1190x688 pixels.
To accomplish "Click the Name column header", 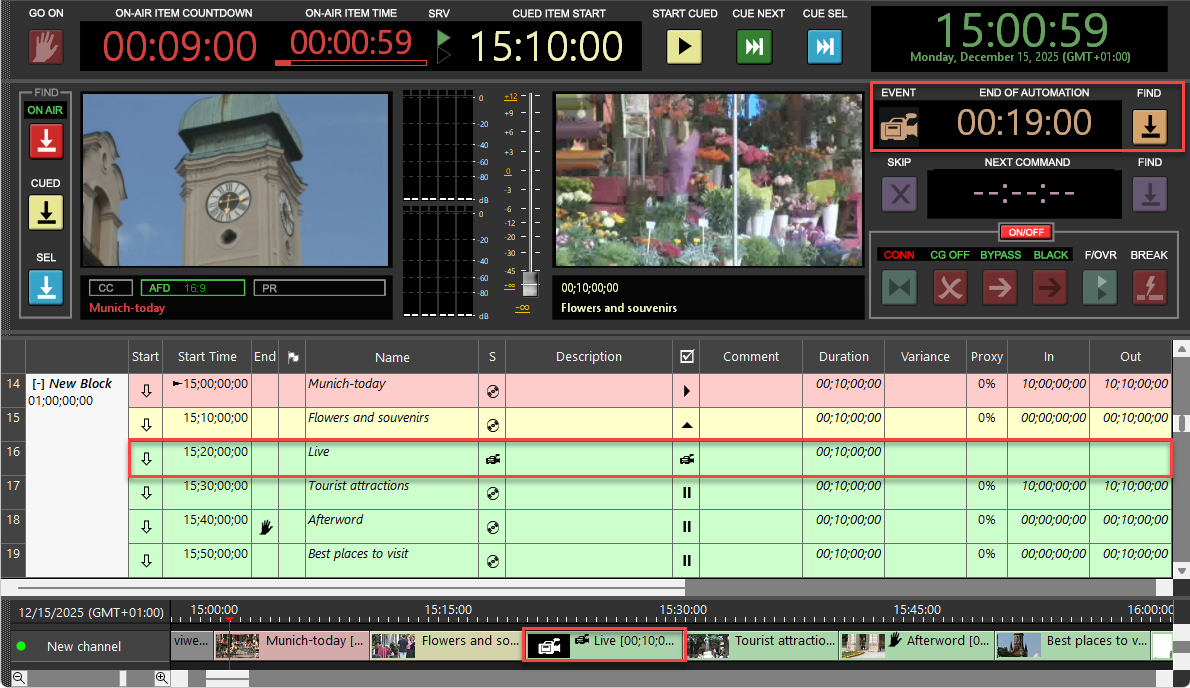I will click(392, 357).
